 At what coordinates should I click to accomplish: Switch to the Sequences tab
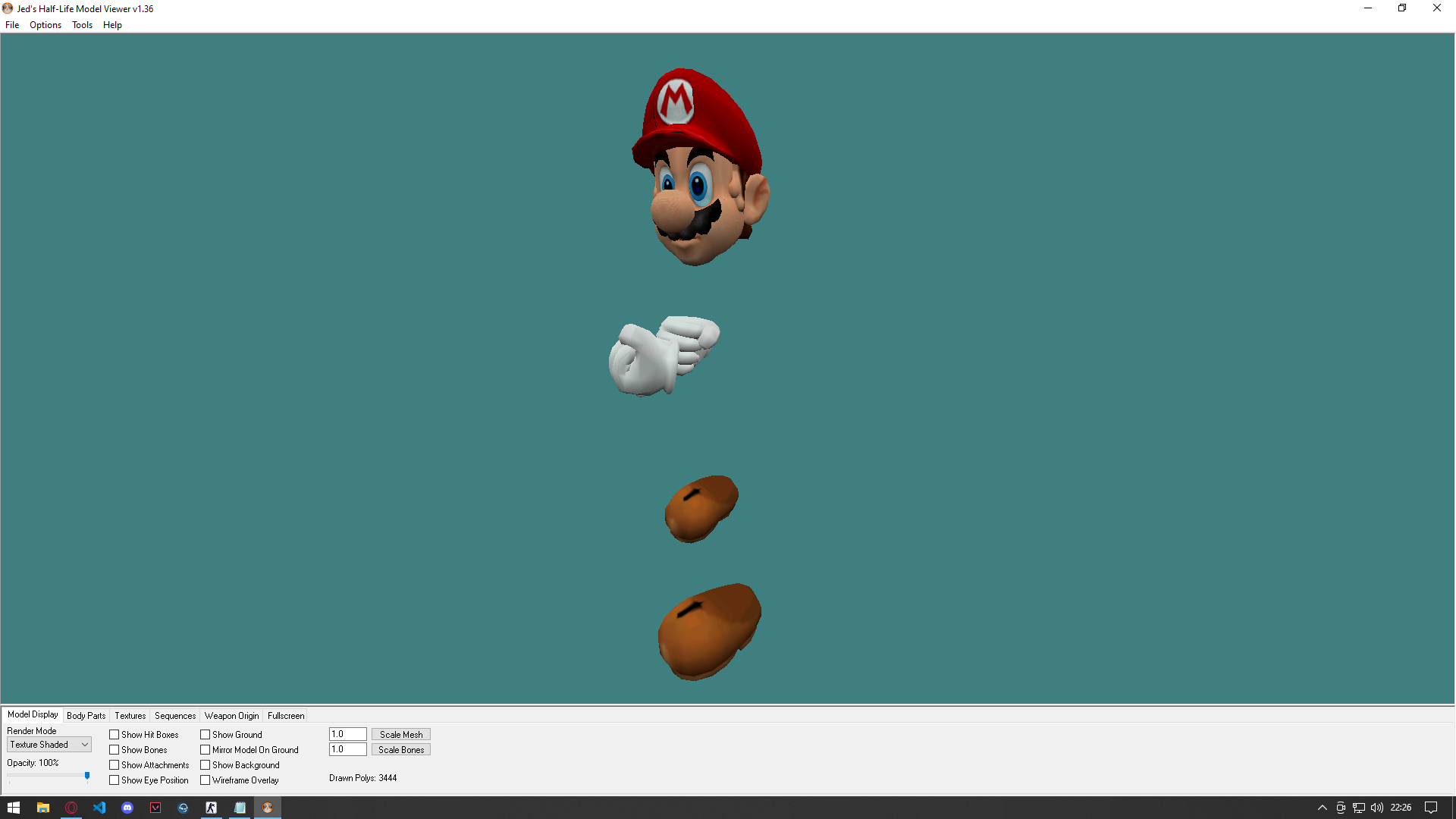[175, 716]
